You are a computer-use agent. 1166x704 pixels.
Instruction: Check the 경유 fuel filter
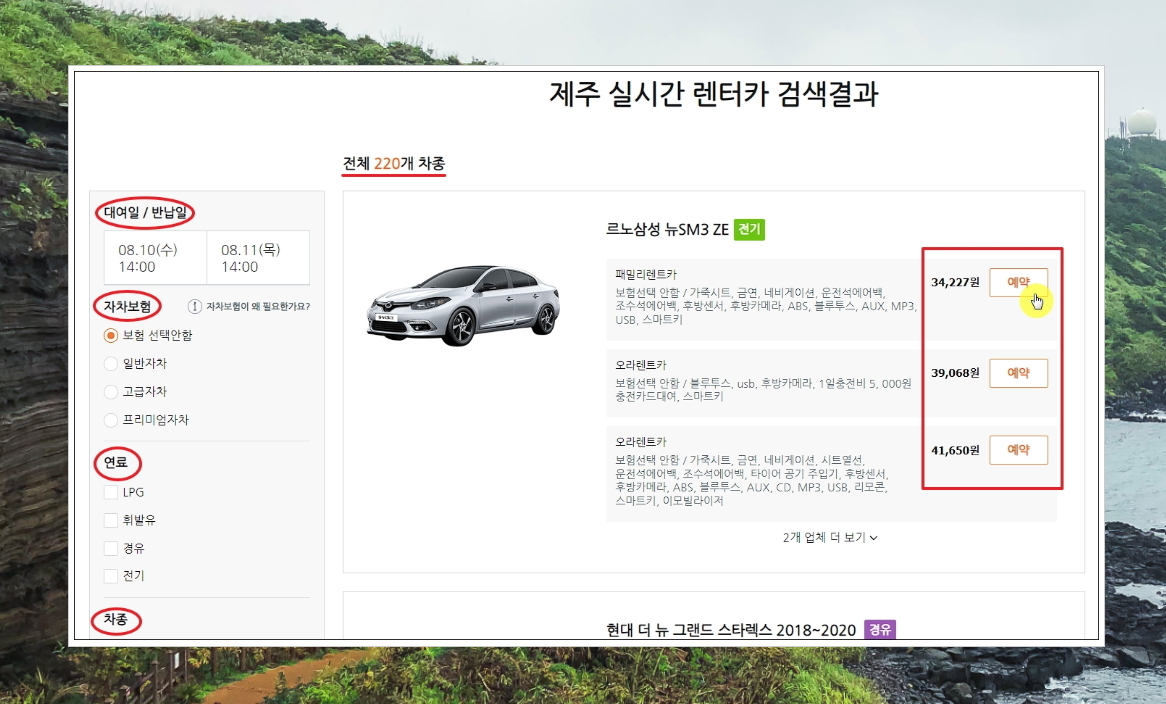point(111,548)
